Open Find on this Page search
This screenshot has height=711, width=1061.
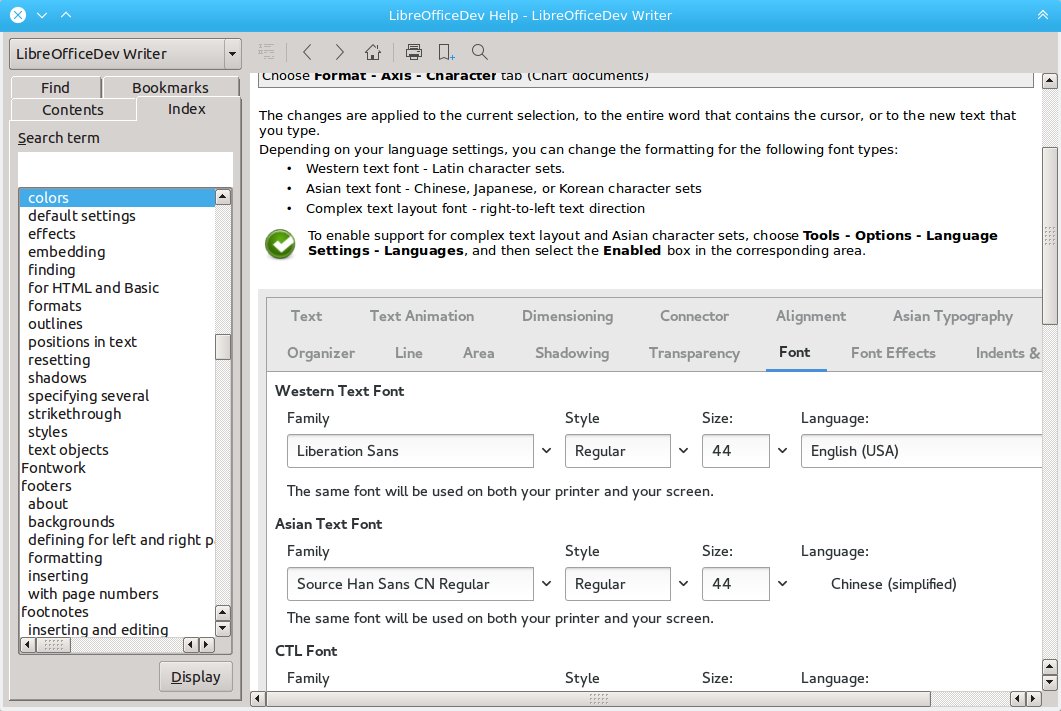(480, 51)
